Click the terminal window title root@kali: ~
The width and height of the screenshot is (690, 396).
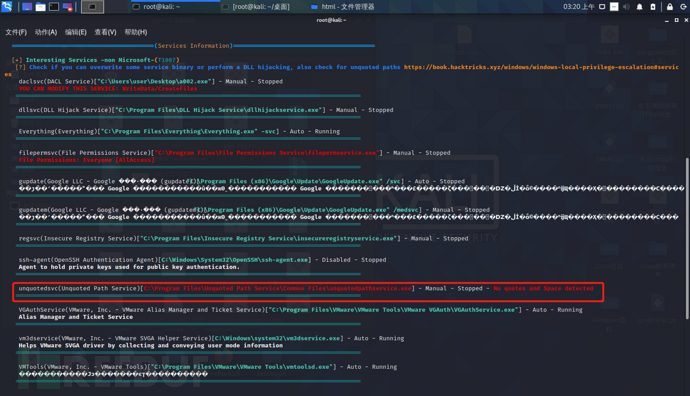point(331,20)
